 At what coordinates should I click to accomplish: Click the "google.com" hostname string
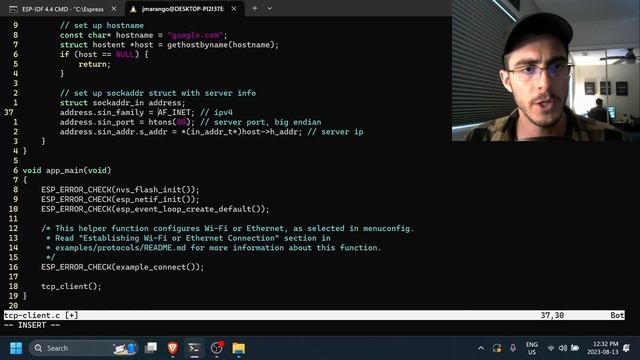pyautogui.click(x=195, y=35)
